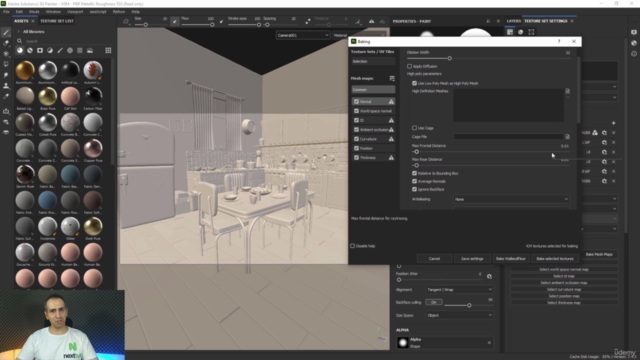
Task: Filter assets by Textures icon
Action: [80, 51]
